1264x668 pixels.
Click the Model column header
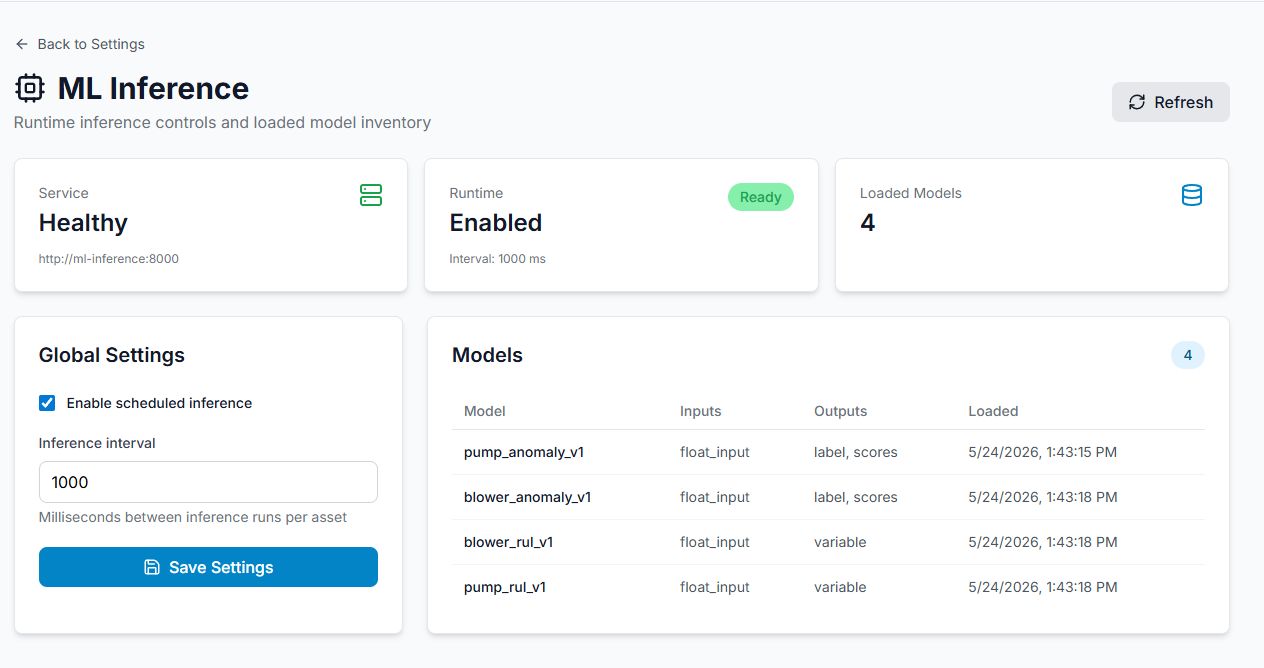point(485,411)
